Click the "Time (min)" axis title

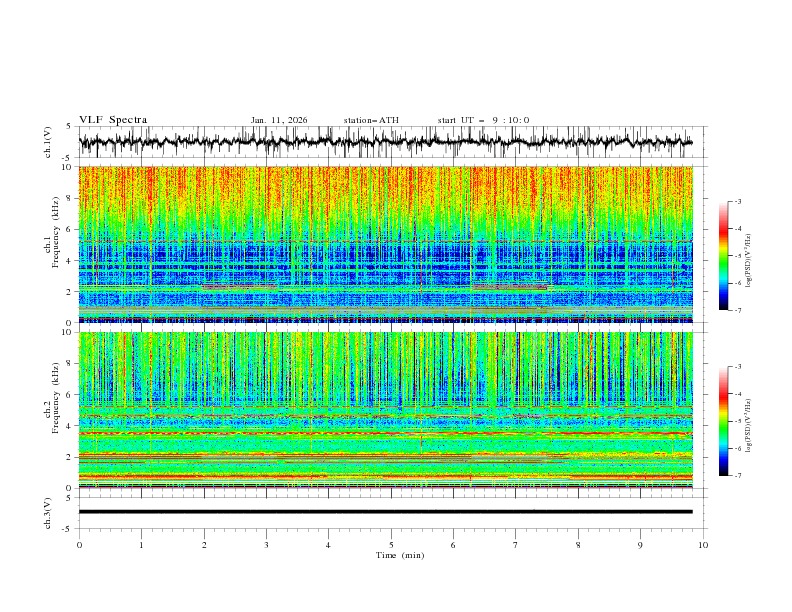[400, 555]
